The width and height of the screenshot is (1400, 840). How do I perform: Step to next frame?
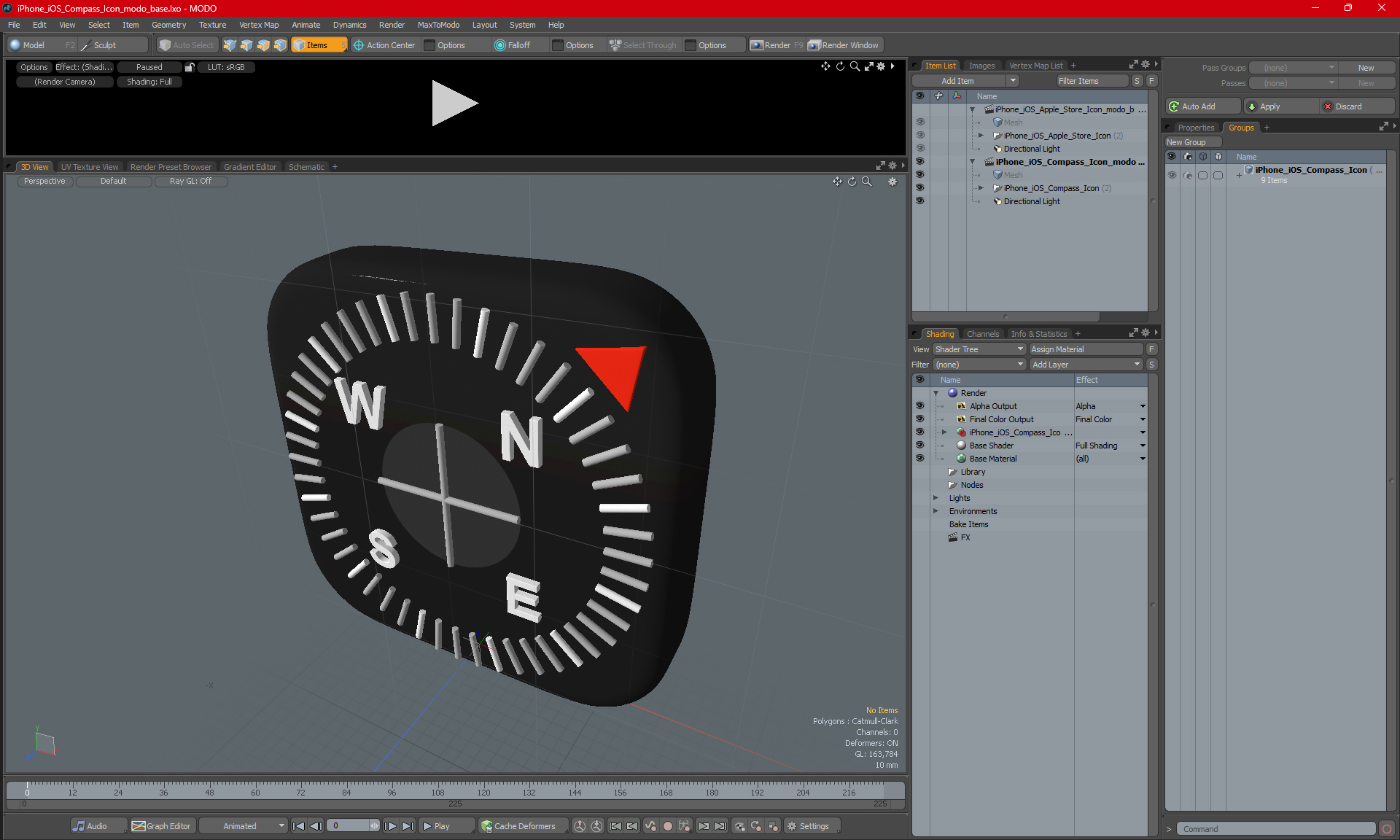391,826
